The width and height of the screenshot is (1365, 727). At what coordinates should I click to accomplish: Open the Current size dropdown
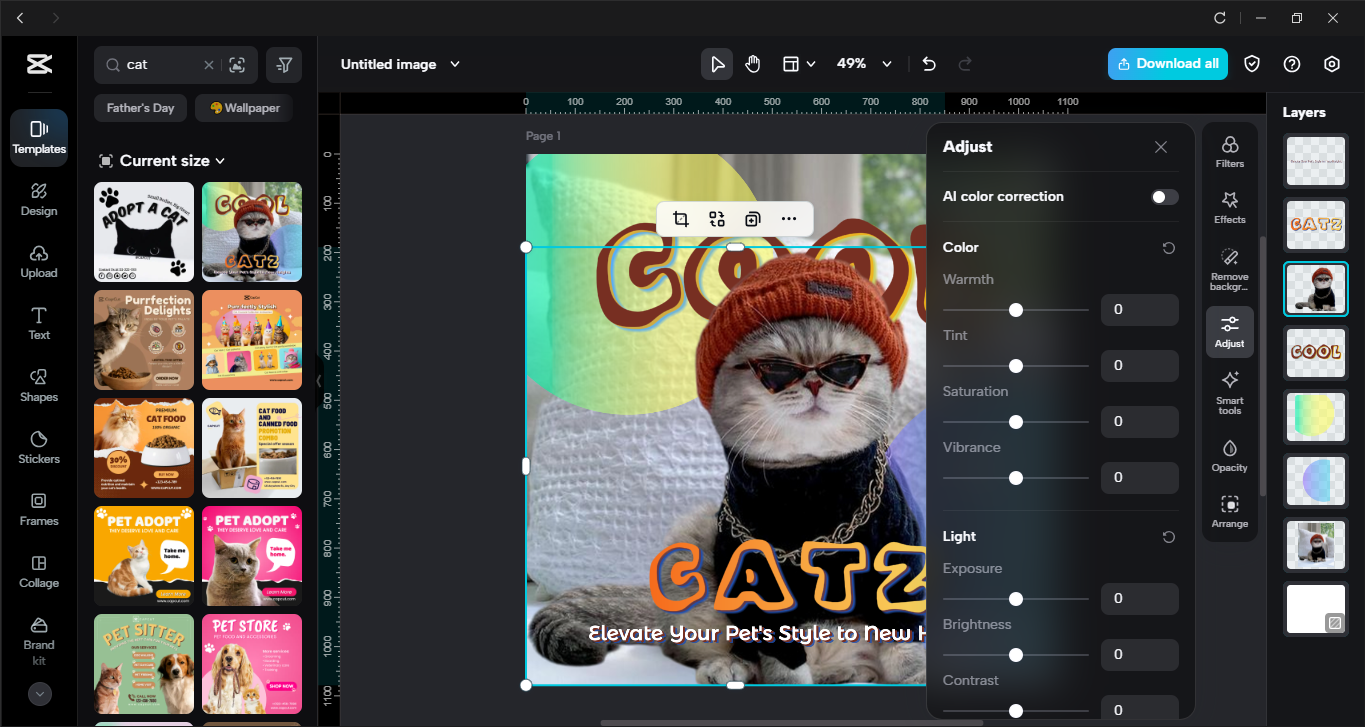click(161, 160)
